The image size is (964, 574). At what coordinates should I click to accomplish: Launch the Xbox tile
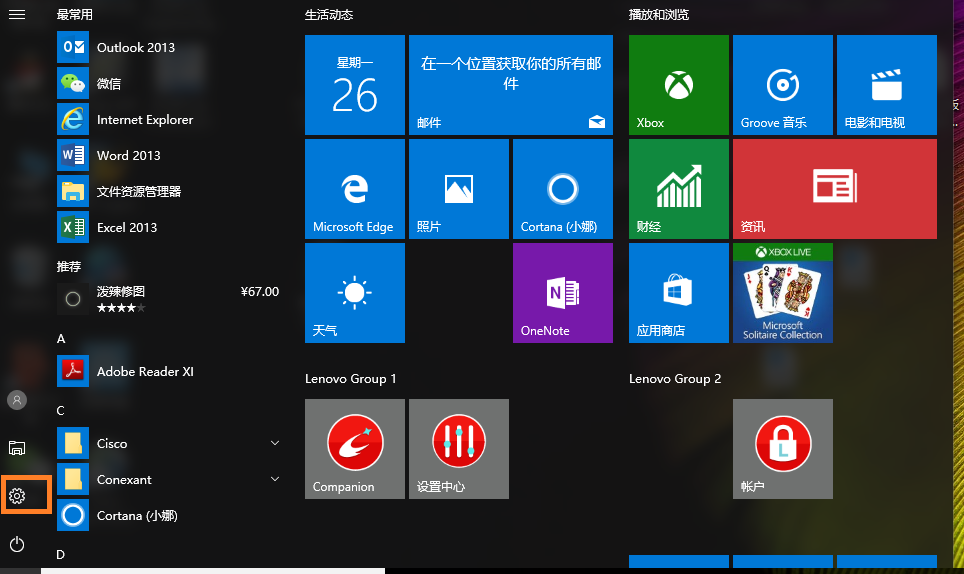click(679, 85)
